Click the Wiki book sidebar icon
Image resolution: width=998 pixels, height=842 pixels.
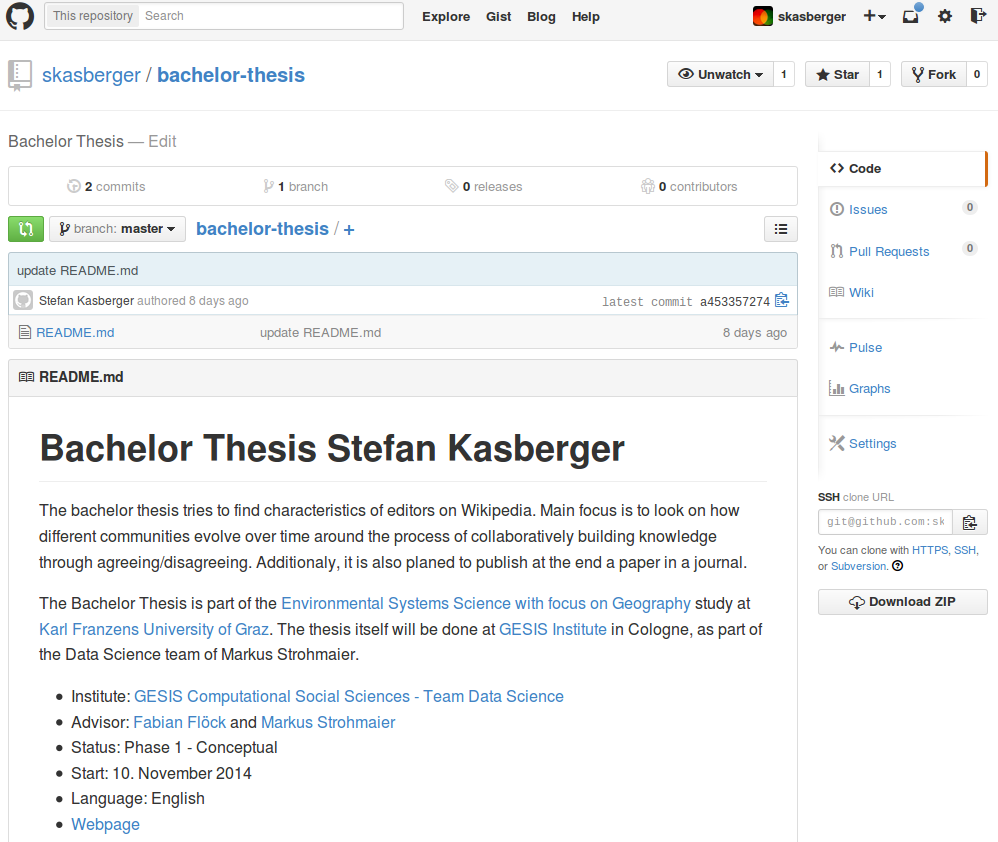point(836,292)
